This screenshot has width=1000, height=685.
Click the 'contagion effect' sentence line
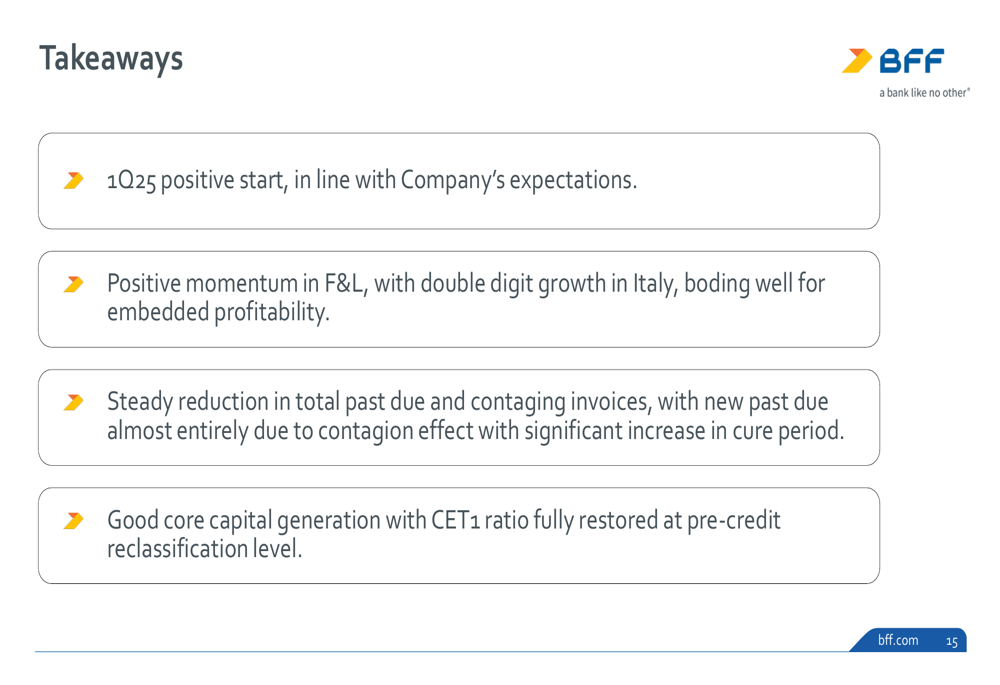point(475,431)
